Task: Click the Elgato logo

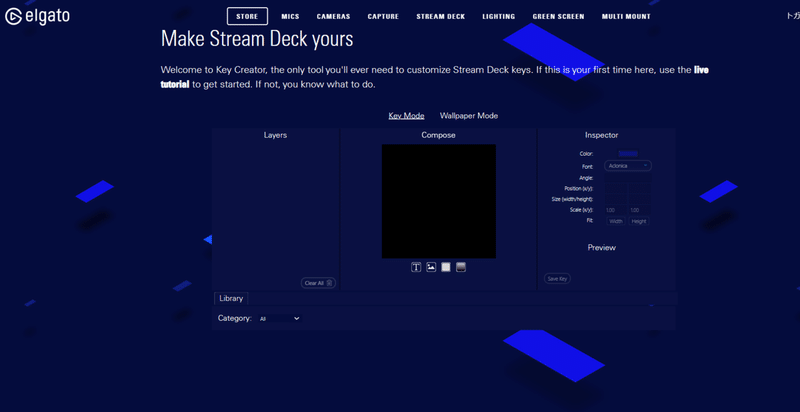Action: 37,17
